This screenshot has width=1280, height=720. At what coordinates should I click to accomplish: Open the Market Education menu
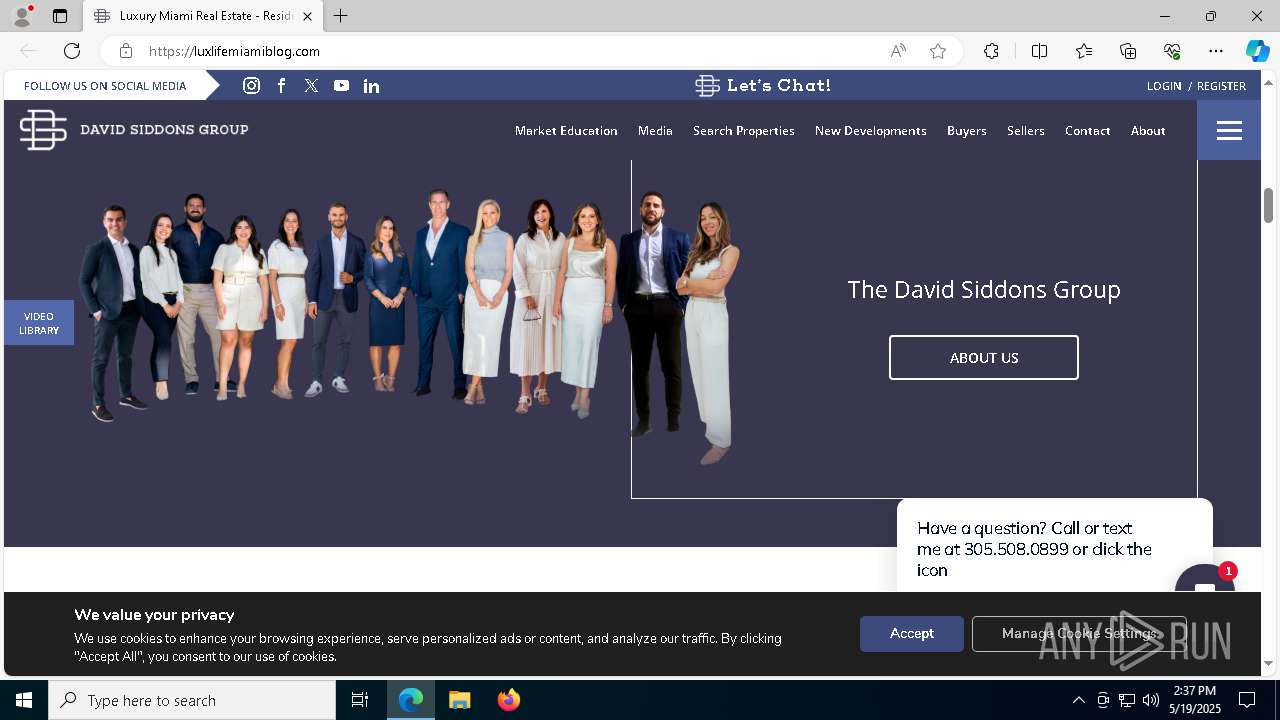[566, 131]
